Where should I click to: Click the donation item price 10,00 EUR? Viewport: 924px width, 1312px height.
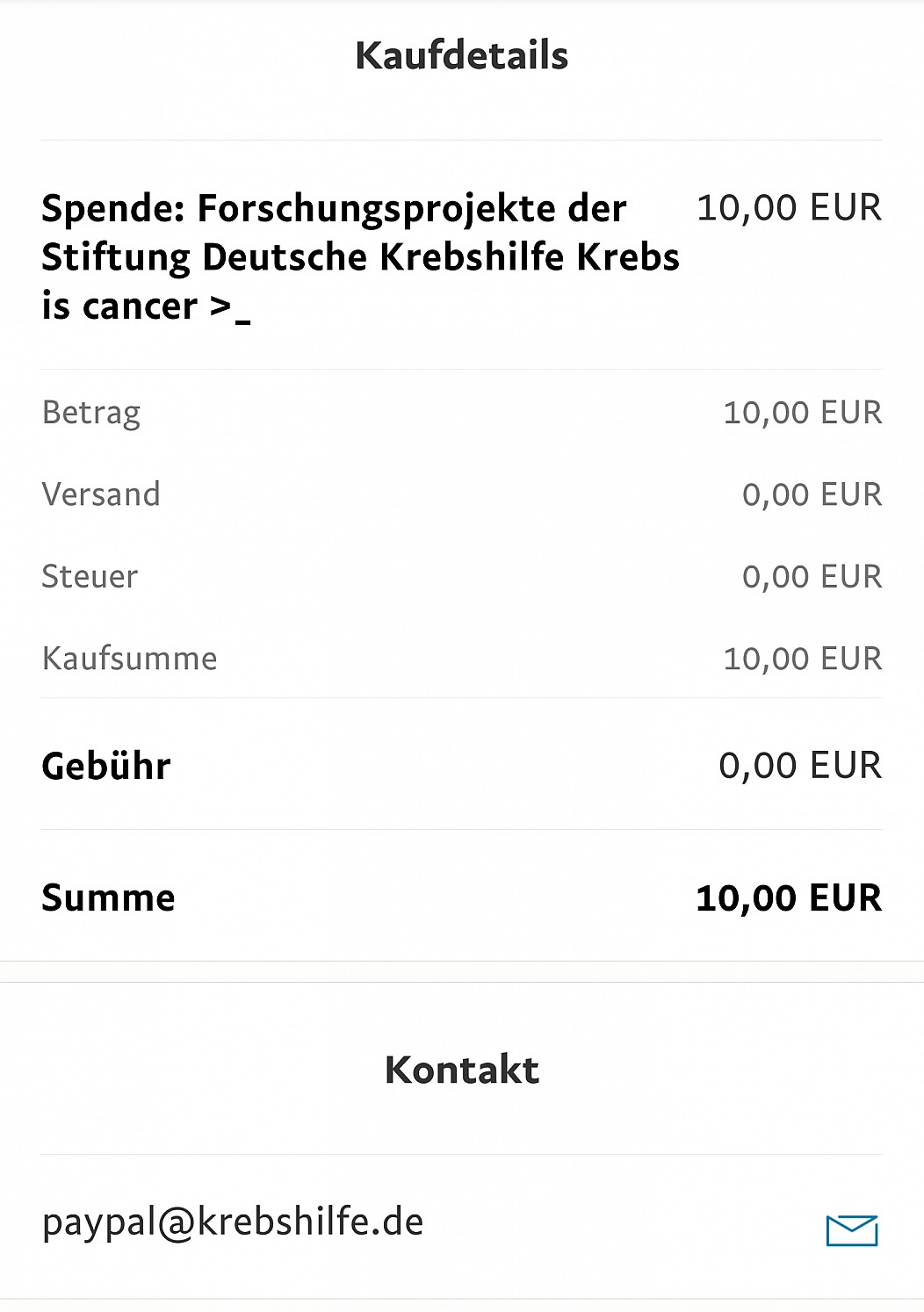(789, 207)
